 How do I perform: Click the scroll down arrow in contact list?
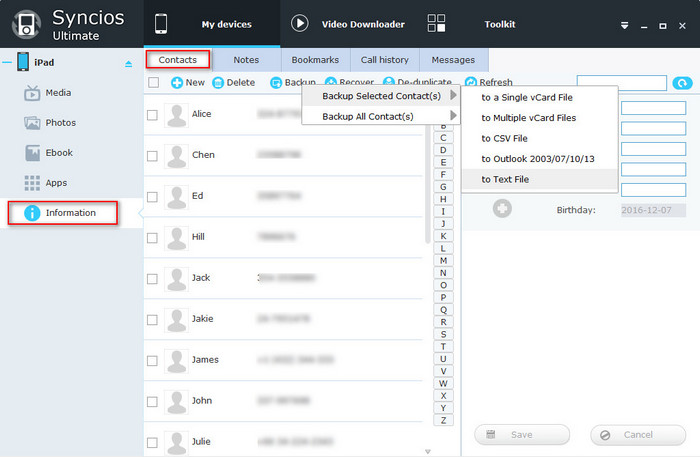tap(428, 452)
